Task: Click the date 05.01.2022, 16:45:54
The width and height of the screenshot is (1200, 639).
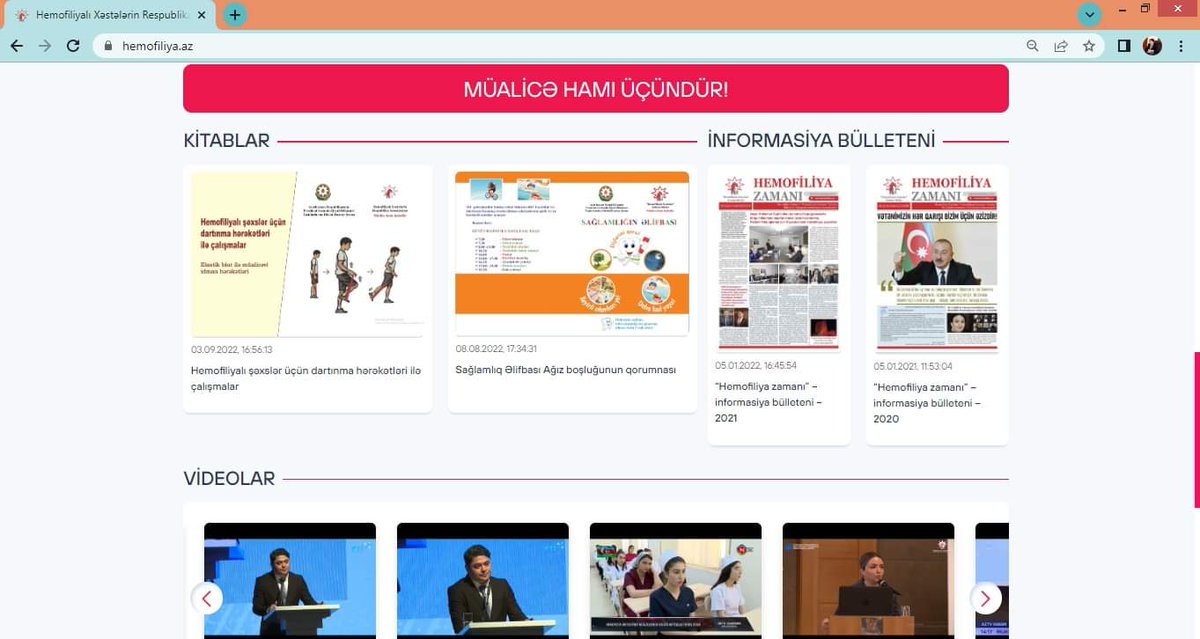Action: click(756, 366)
